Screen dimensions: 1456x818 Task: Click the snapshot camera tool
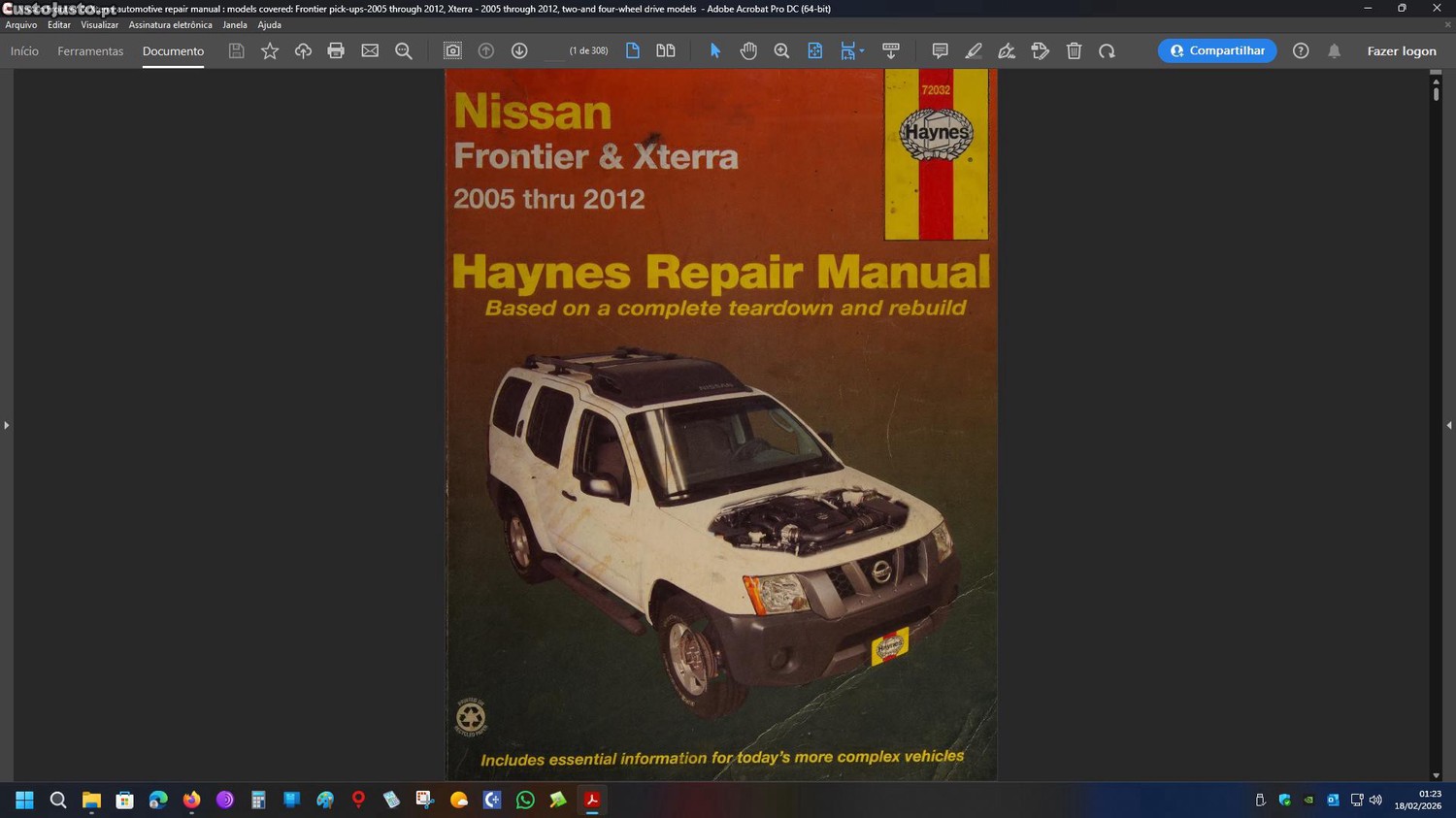pyautogui.click(x=452, y=50)
